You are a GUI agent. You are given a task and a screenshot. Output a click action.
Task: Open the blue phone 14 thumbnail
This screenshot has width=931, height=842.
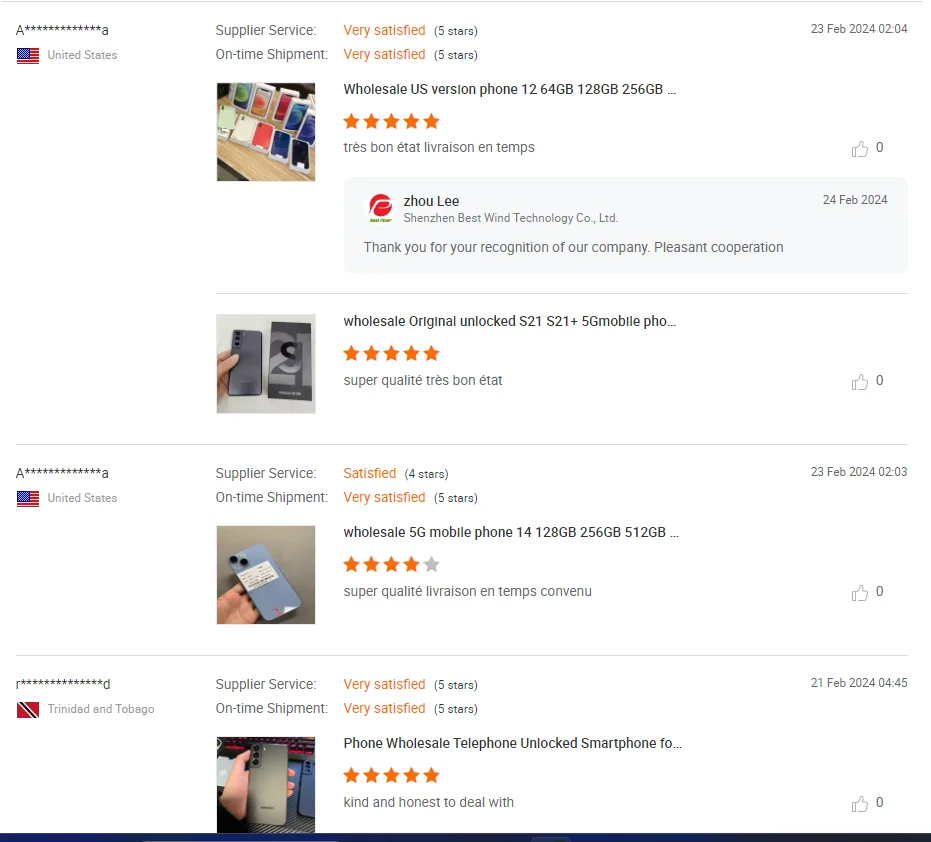pos(266,575)
